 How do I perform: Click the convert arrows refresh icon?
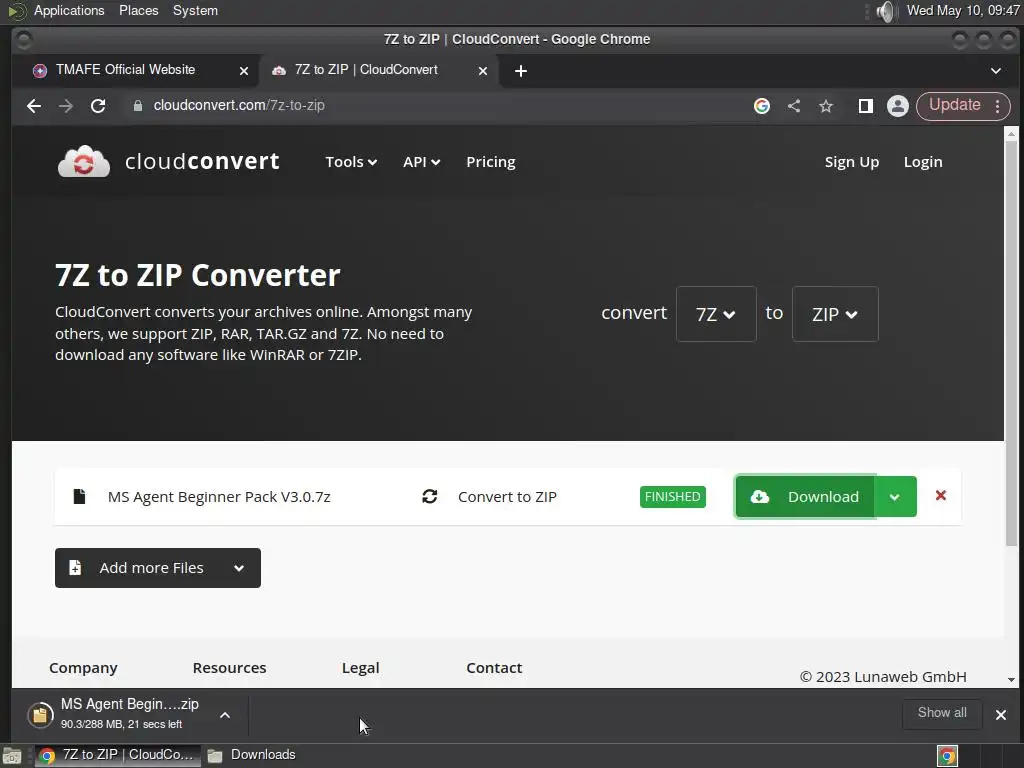[430, 496]
